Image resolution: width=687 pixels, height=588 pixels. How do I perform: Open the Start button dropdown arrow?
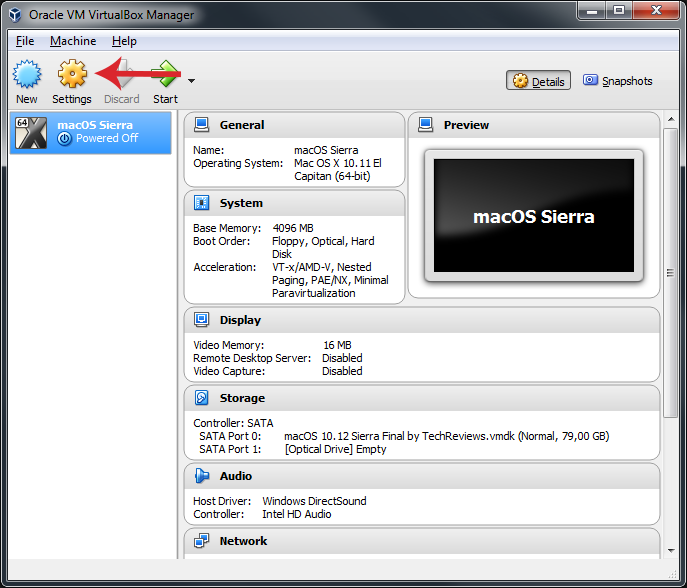coord(191,81)
